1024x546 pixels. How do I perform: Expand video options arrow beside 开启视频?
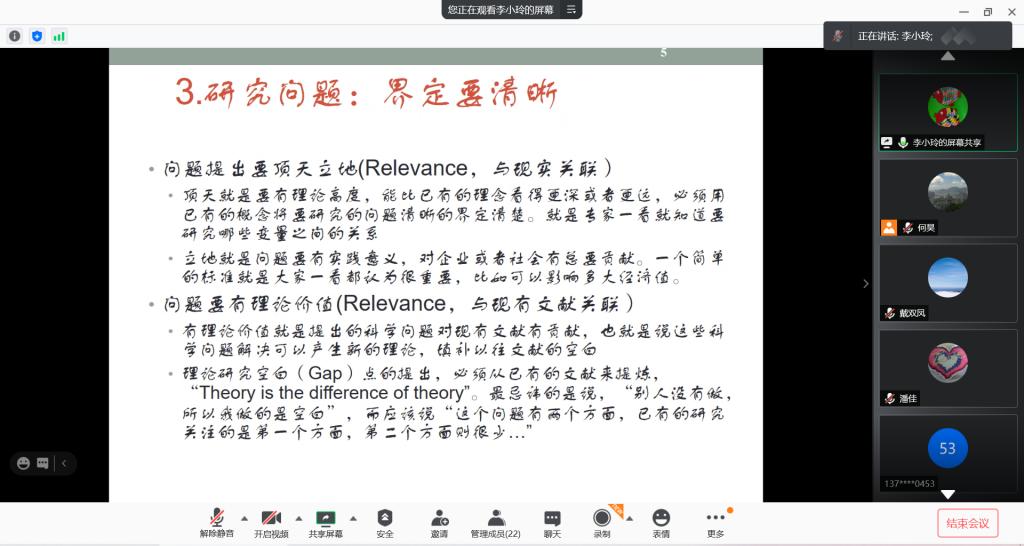click(298, 518)
